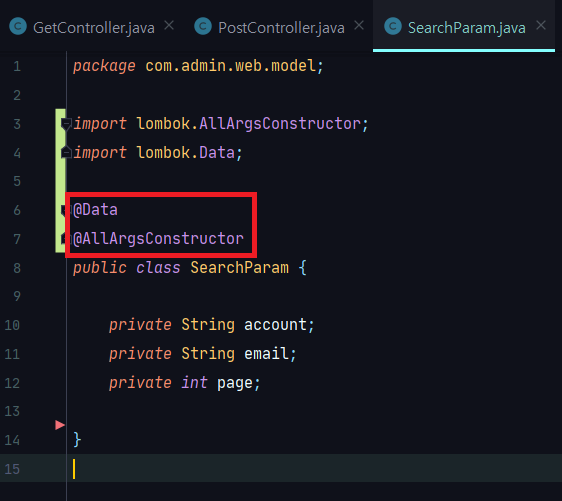Click the closing brace on line 14

(77, 440)
